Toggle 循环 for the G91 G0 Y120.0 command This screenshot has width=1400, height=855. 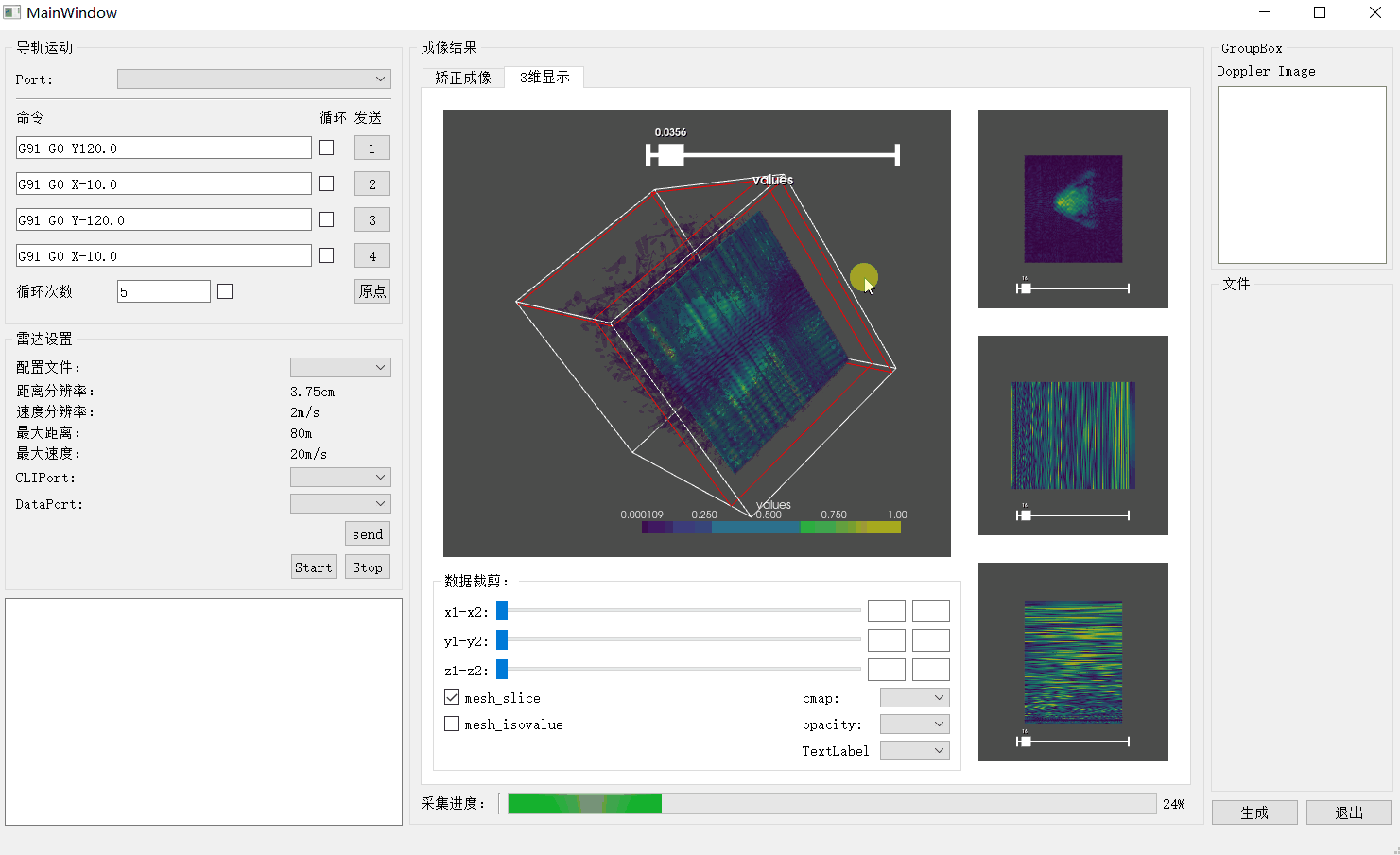(324, 148)
